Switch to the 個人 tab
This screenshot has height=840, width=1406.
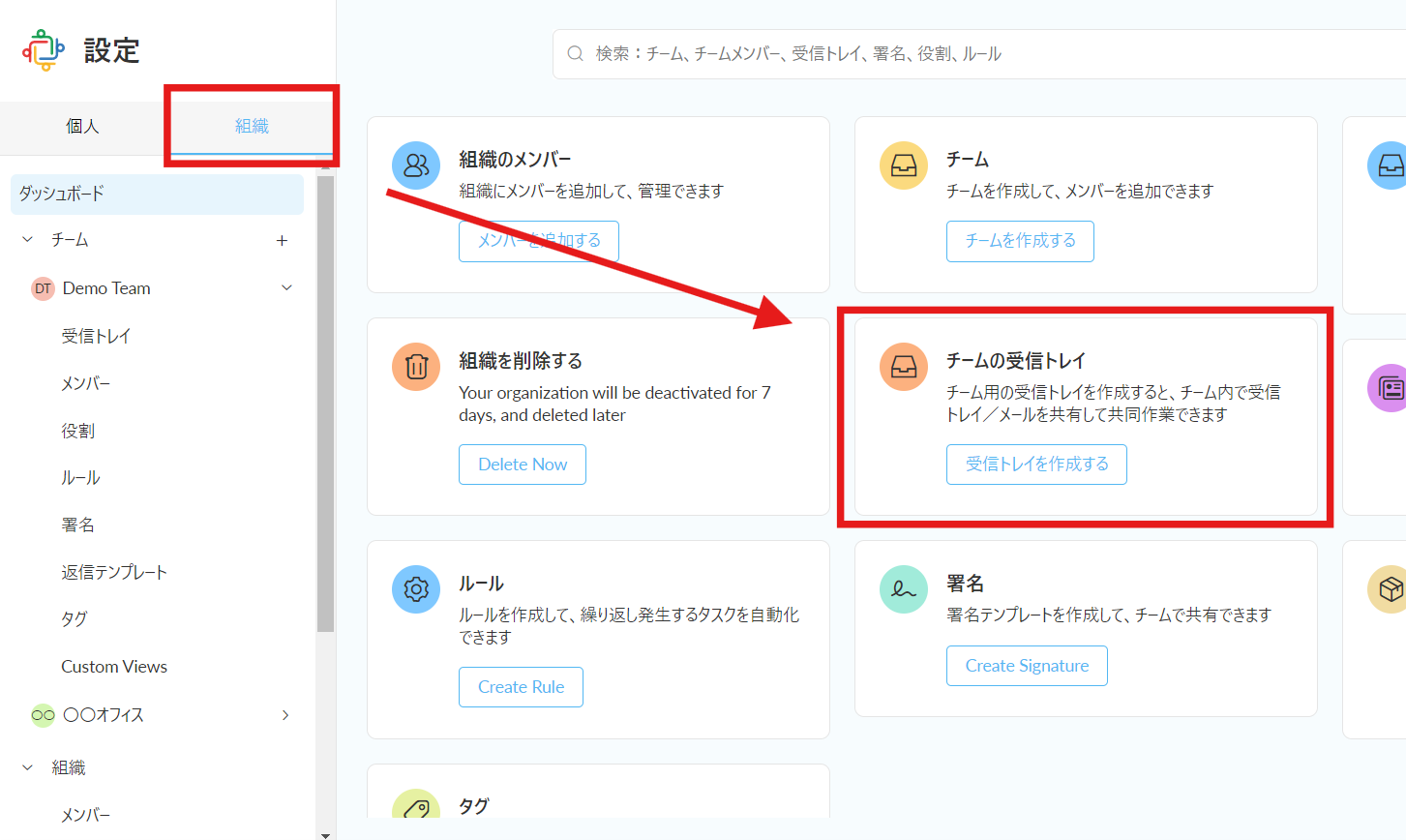83,127
